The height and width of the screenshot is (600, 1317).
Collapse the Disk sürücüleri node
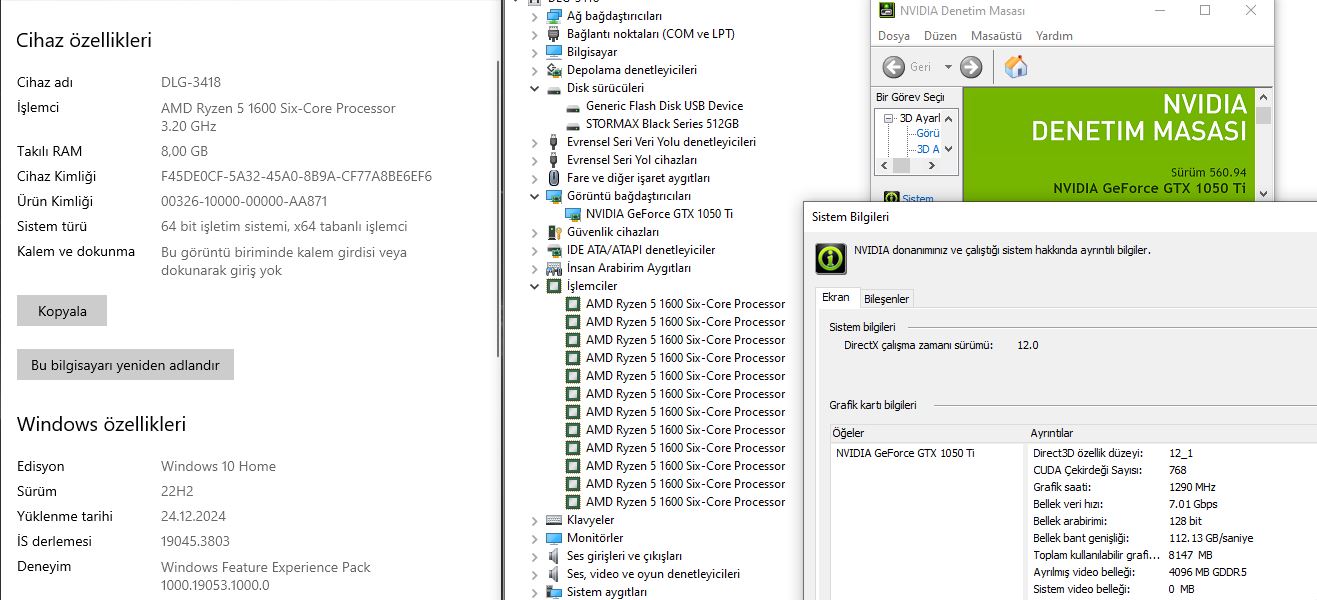click(x=535, y=88)
